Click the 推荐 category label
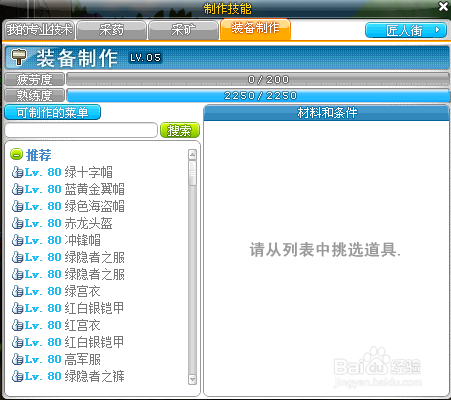Viewport: 451px width, 400px height. coord(39,155)
